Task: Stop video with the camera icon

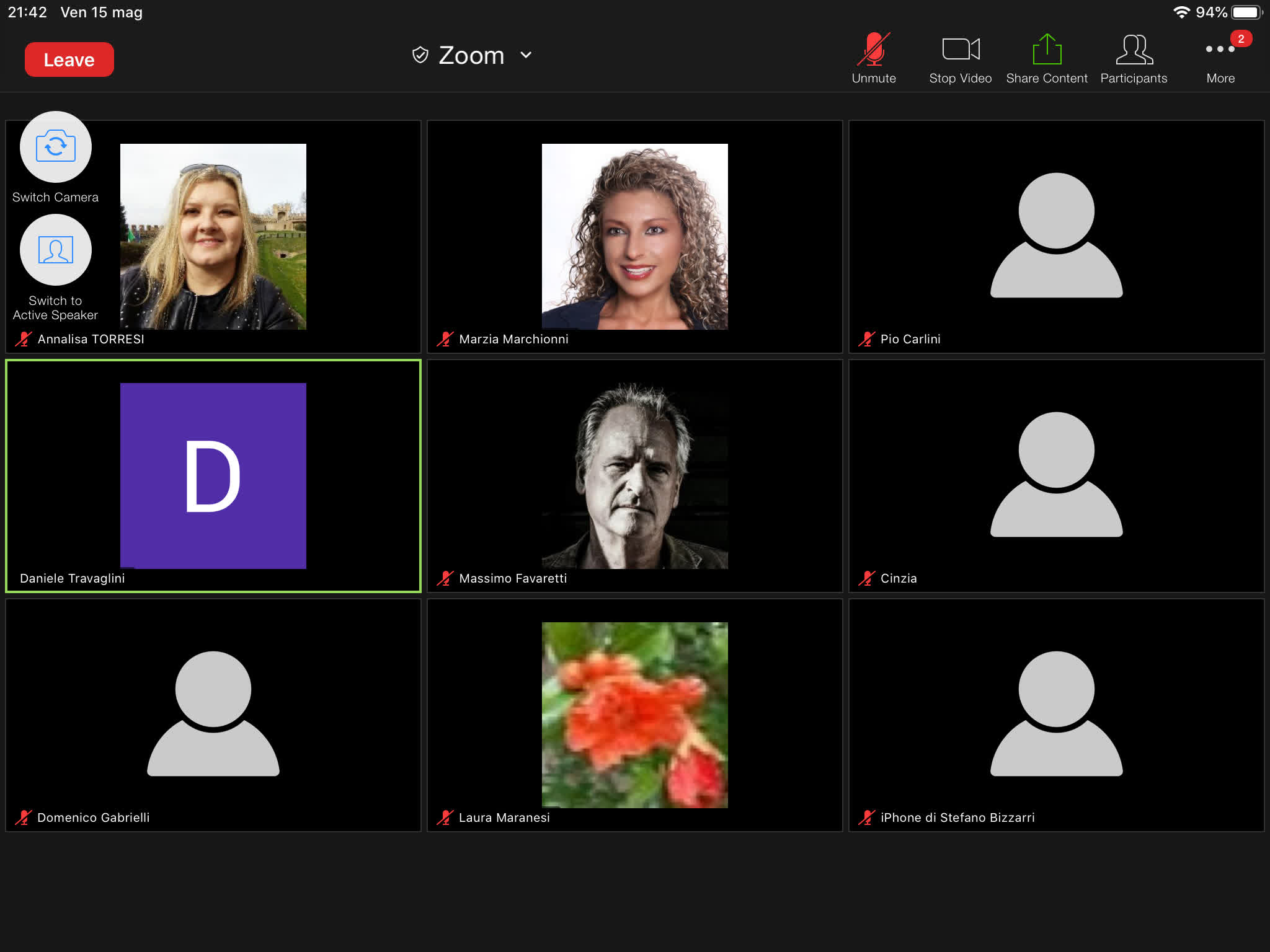Action: pos(961,59)
